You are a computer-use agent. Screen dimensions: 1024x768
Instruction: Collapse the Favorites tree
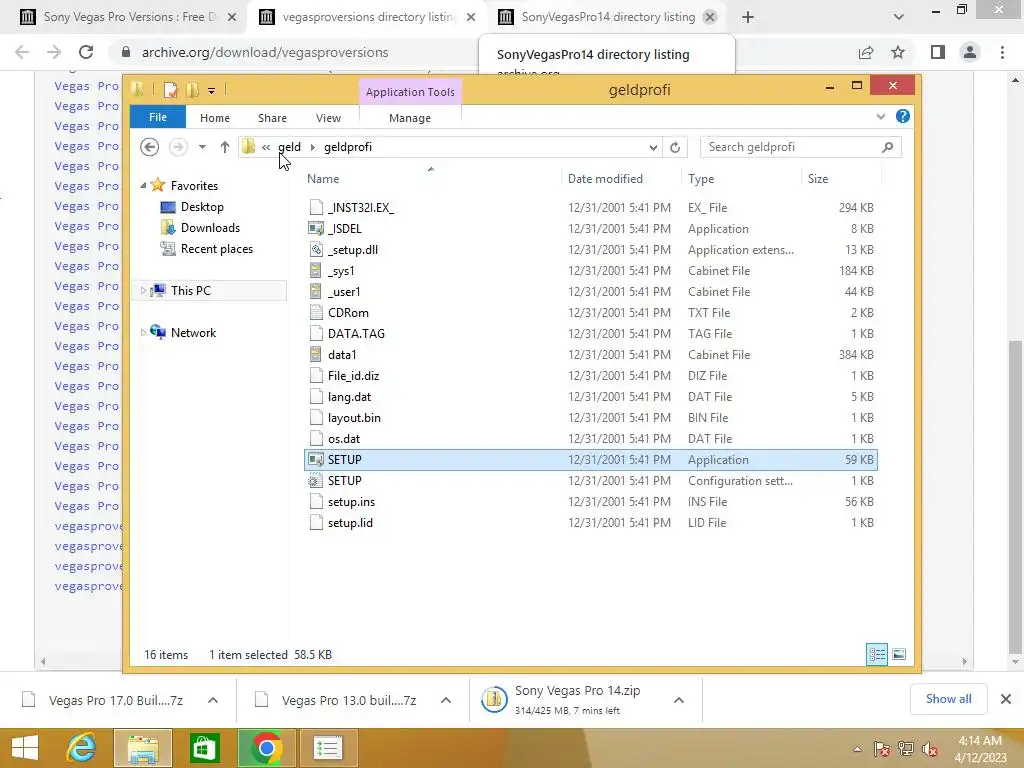[x=143, y=185]
